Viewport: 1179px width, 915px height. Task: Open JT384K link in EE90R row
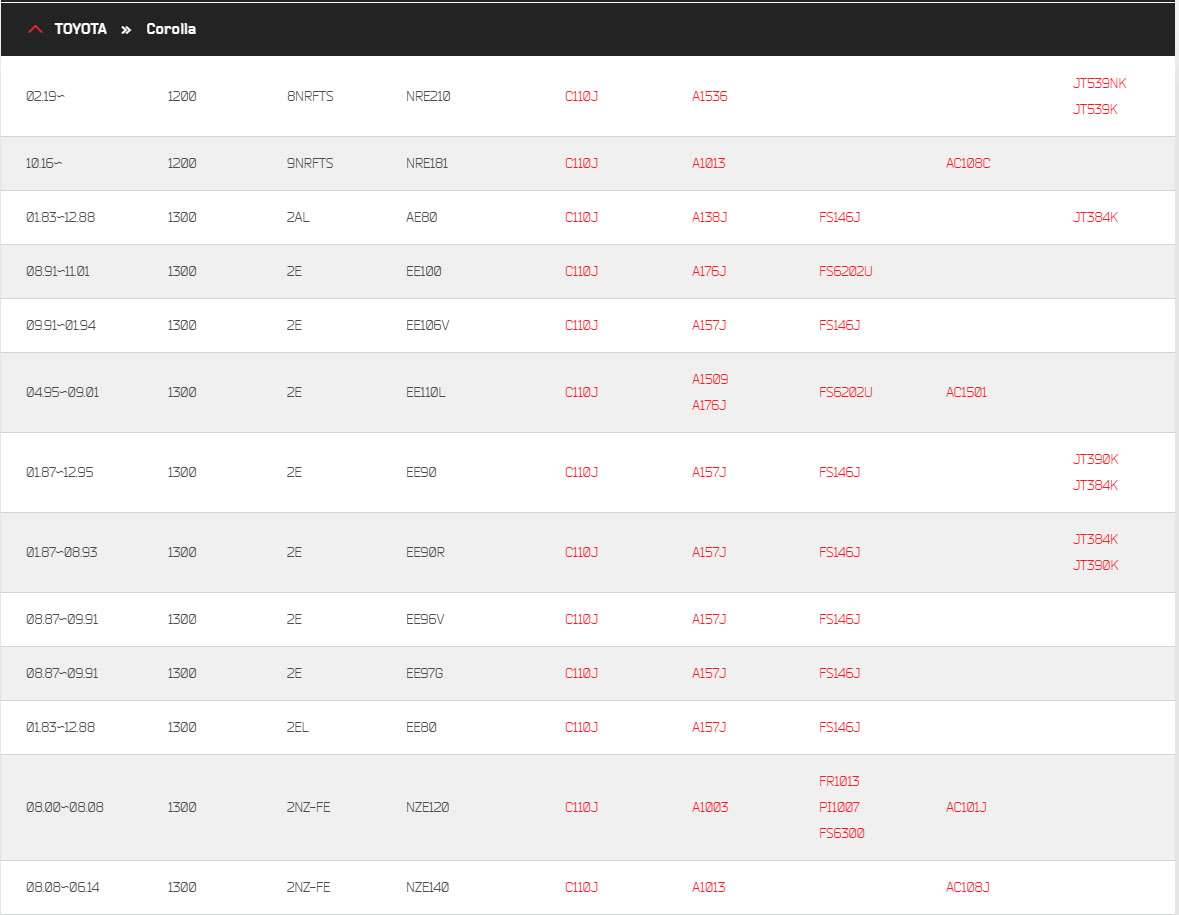point(1095,539)
